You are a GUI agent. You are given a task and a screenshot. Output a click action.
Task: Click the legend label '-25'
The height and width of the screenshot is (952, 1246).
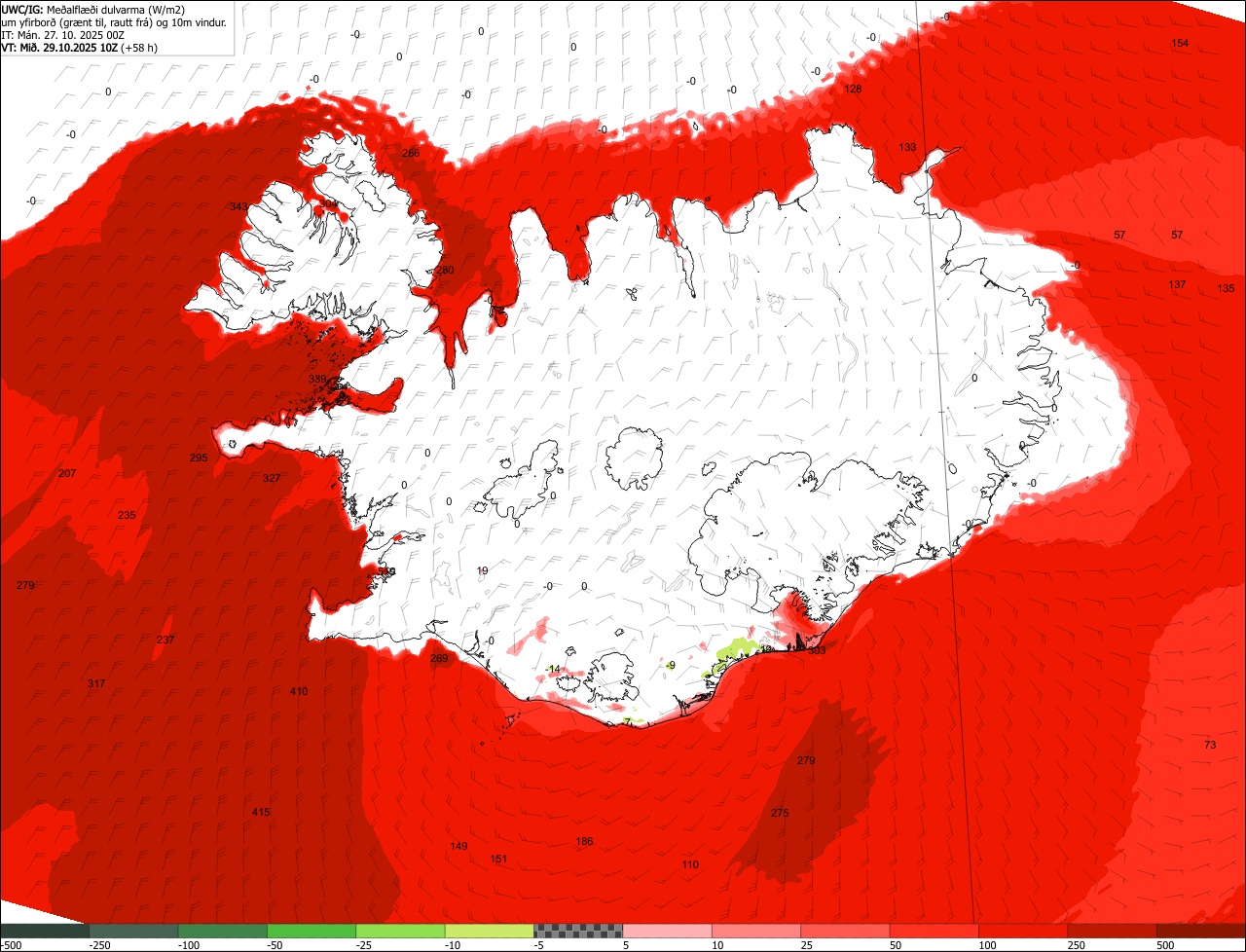(x=365, y=945)
